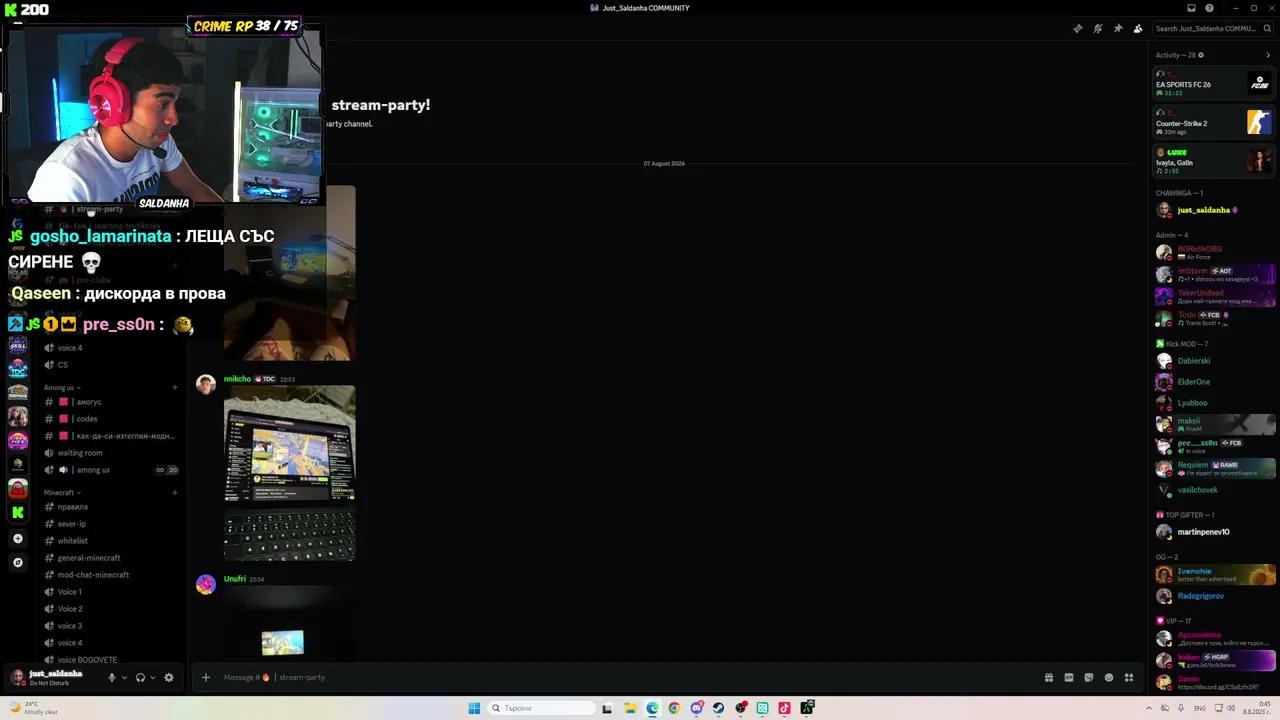Open mikcho's profile from username
1280x720 pixels.
pos(237,379)
